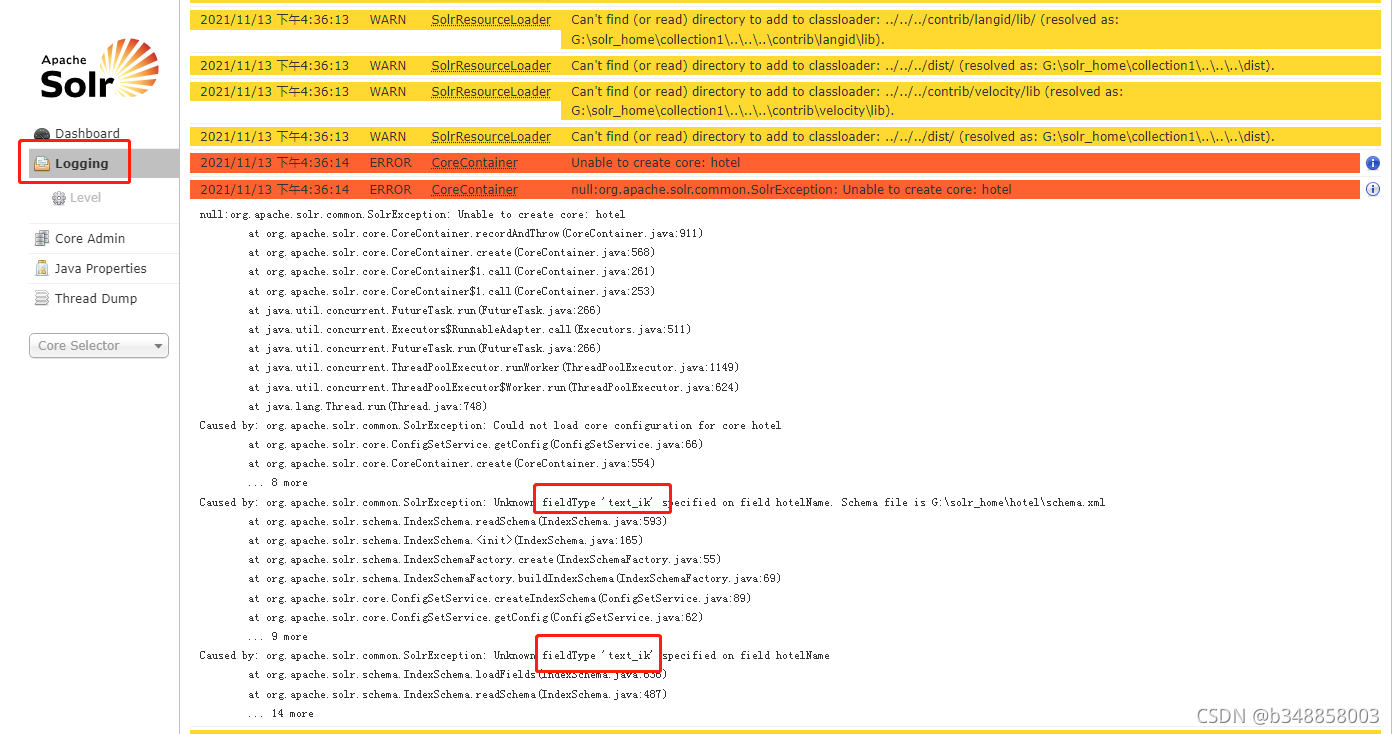
Task: Click the first SolrResourceLoader link
Action: click(x=490, y=19)
